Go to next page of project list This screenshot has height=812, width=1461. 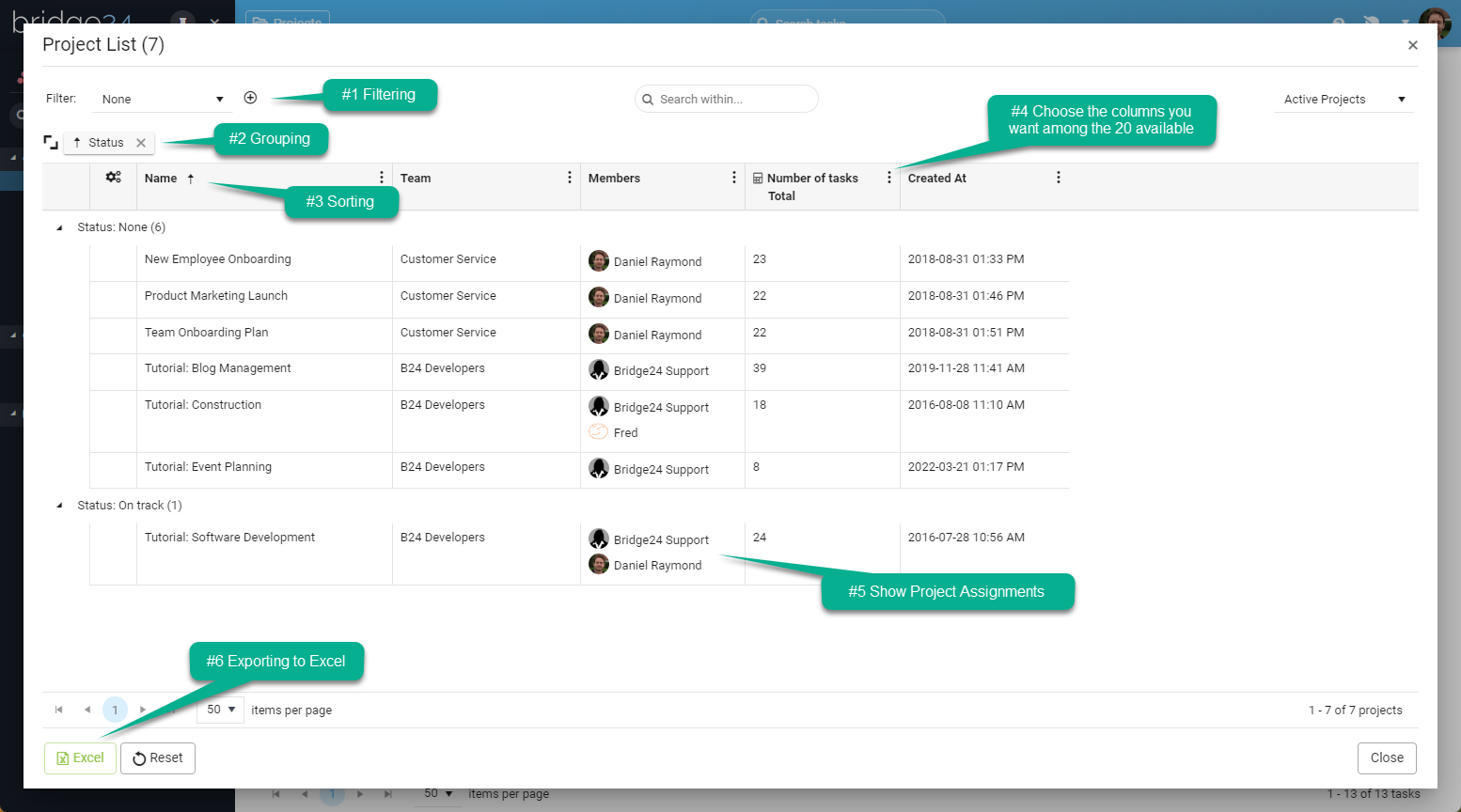(x=143, y=710)
